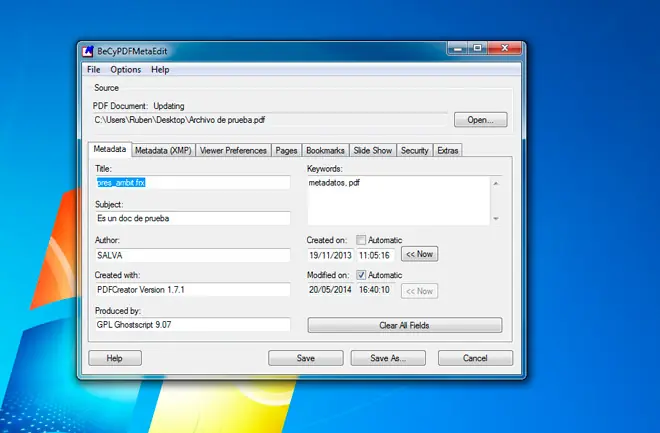660x433 pixels.
Task: Click the Created with field PDFCreator Version 1.7.1
Action: [x=193, y=290]
